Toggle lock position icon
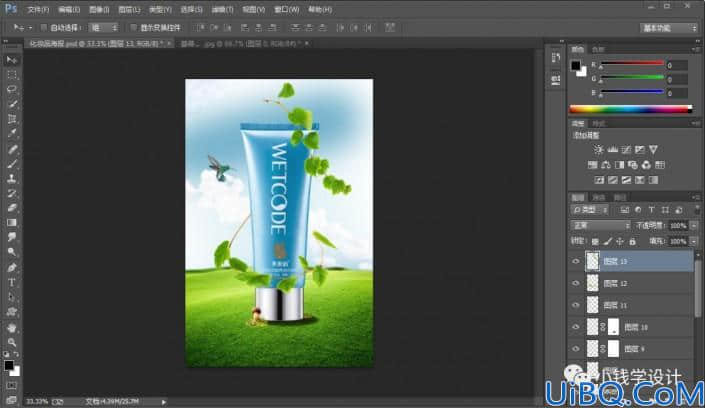The width and height of the screenshot is (705, 408). click(x=620, y=242)
